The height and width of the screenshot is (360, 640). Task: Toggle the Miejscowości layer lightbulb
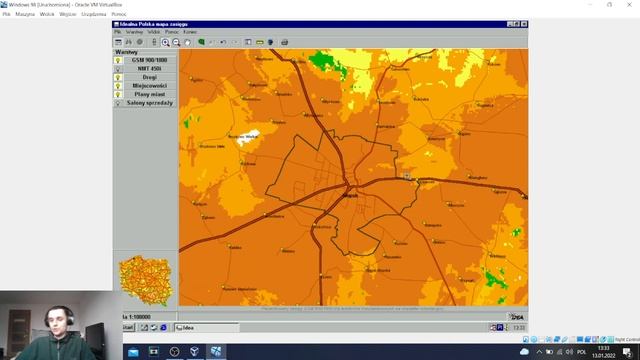[118, 86]
